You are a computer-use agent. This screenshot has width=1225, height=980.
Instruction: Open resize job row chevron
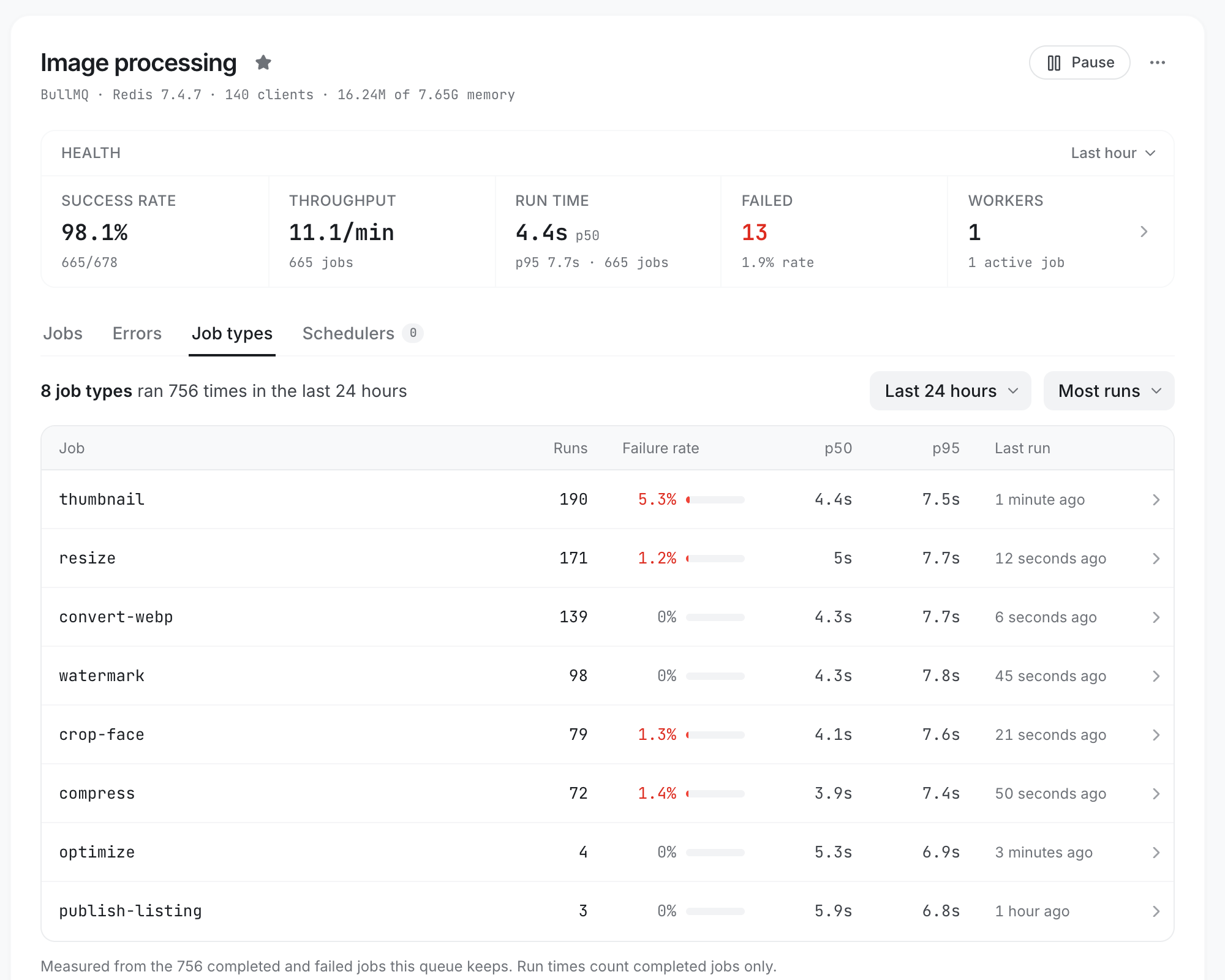click(1156, 559)
